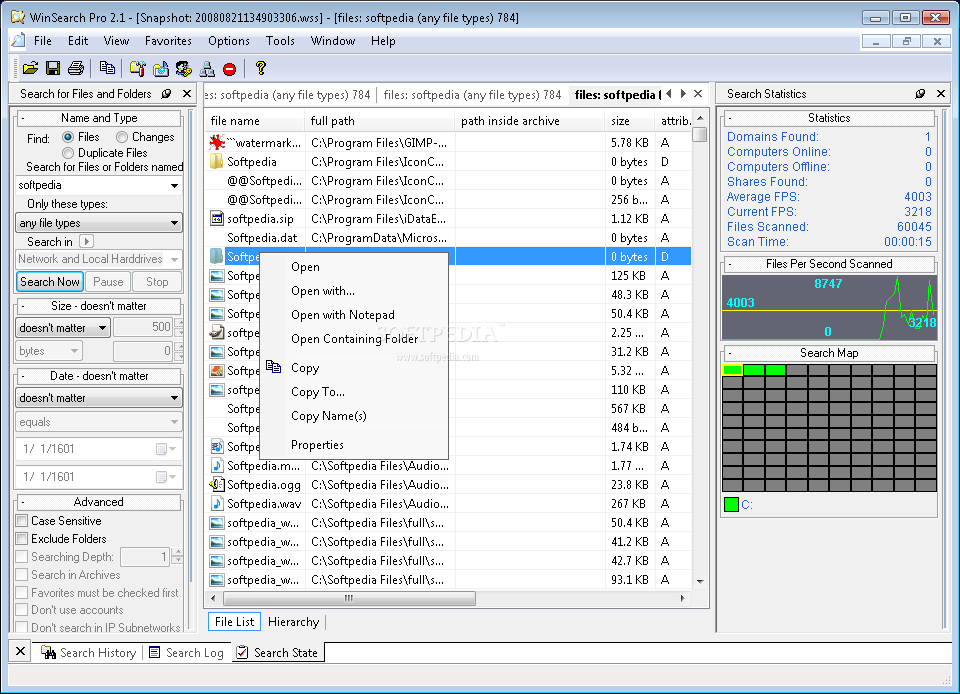Click the Stop button

(157, 282)
